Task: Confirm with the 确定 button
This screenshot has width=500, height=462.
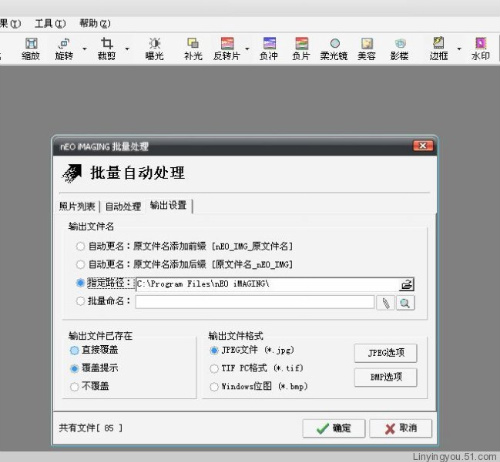Action: 334,428
